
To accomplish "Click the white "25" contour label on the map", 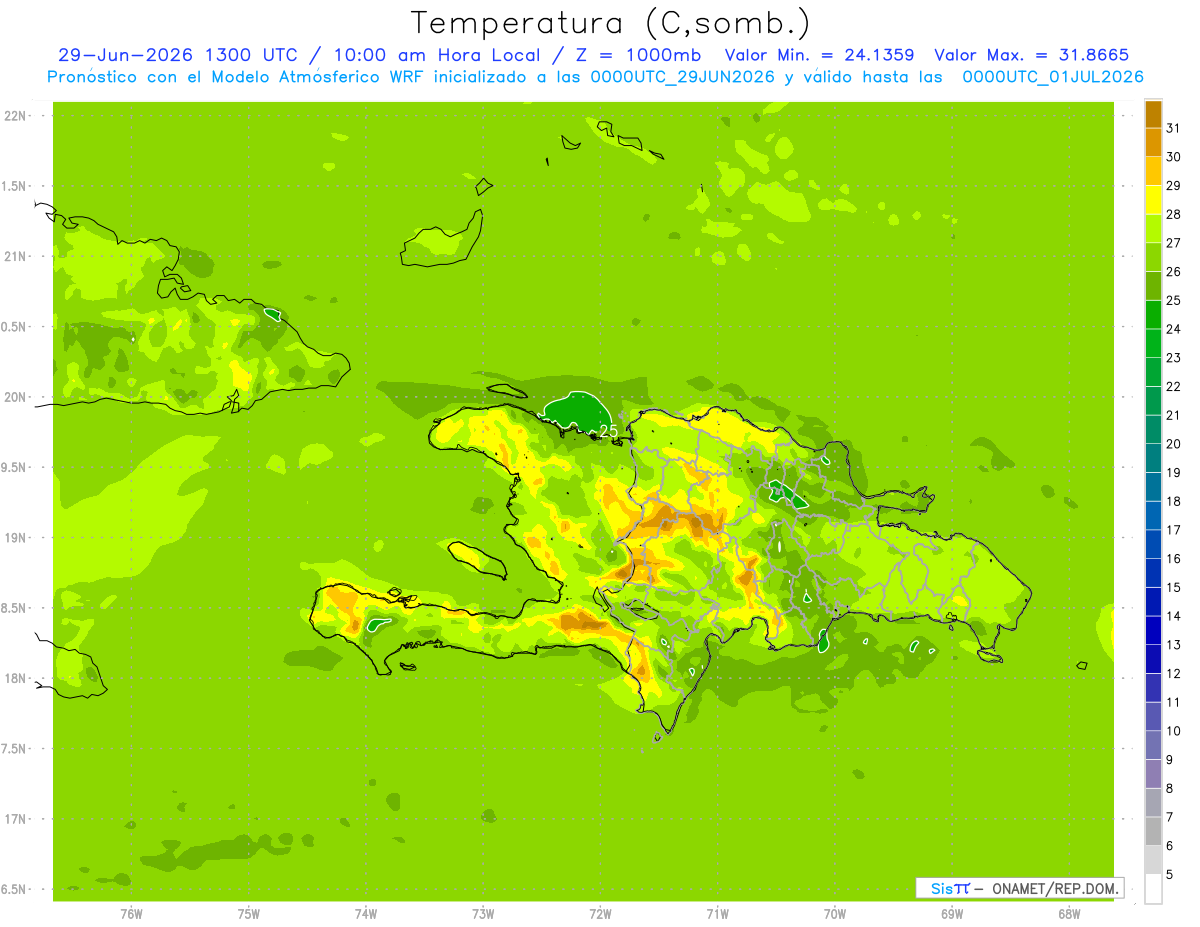I will [x=609, y=431].
